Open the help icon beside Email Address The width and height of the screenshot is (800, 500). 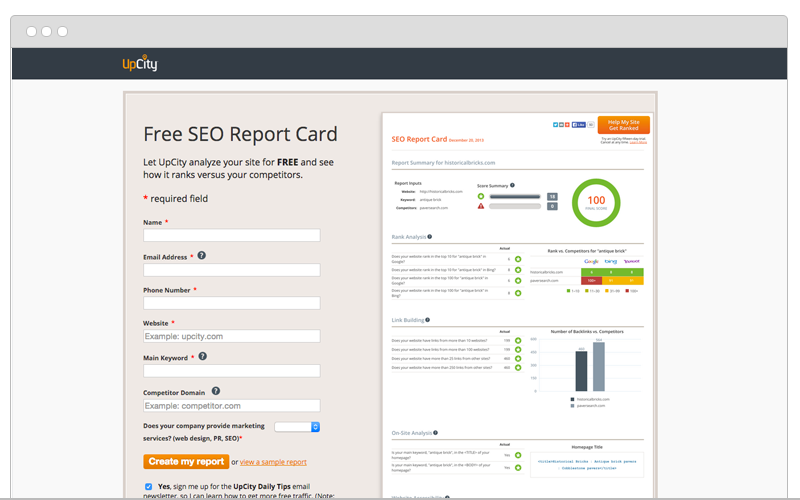point(202,255)
